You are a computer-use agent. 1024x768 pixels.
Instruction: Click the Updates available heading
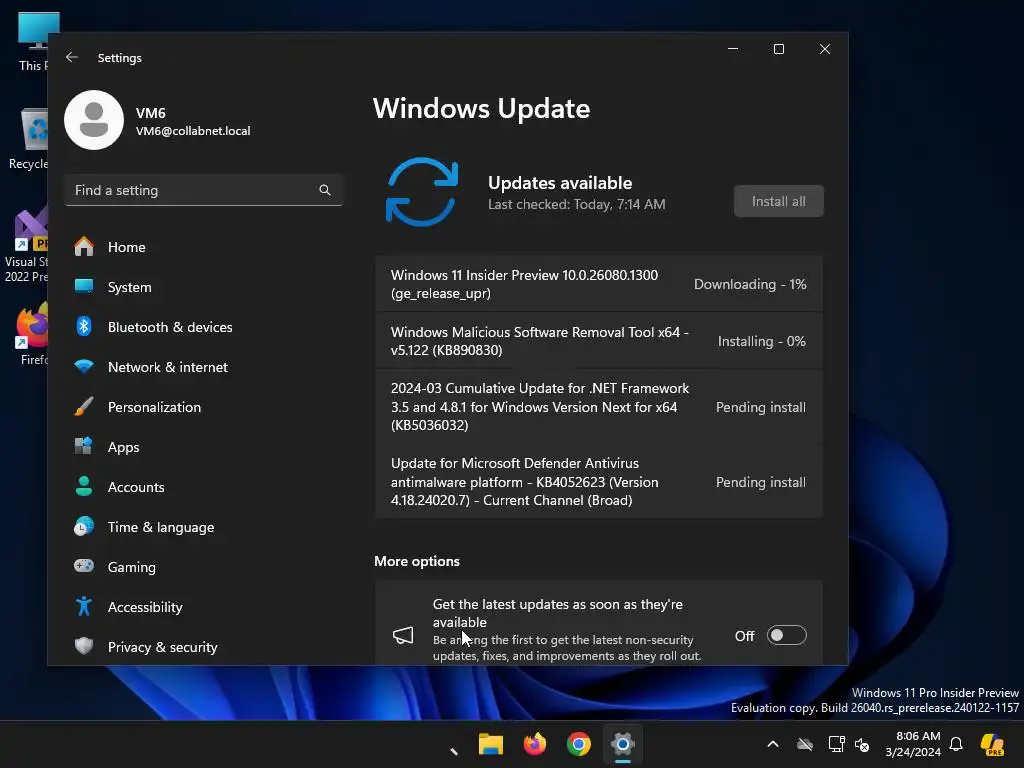(560, 183)
